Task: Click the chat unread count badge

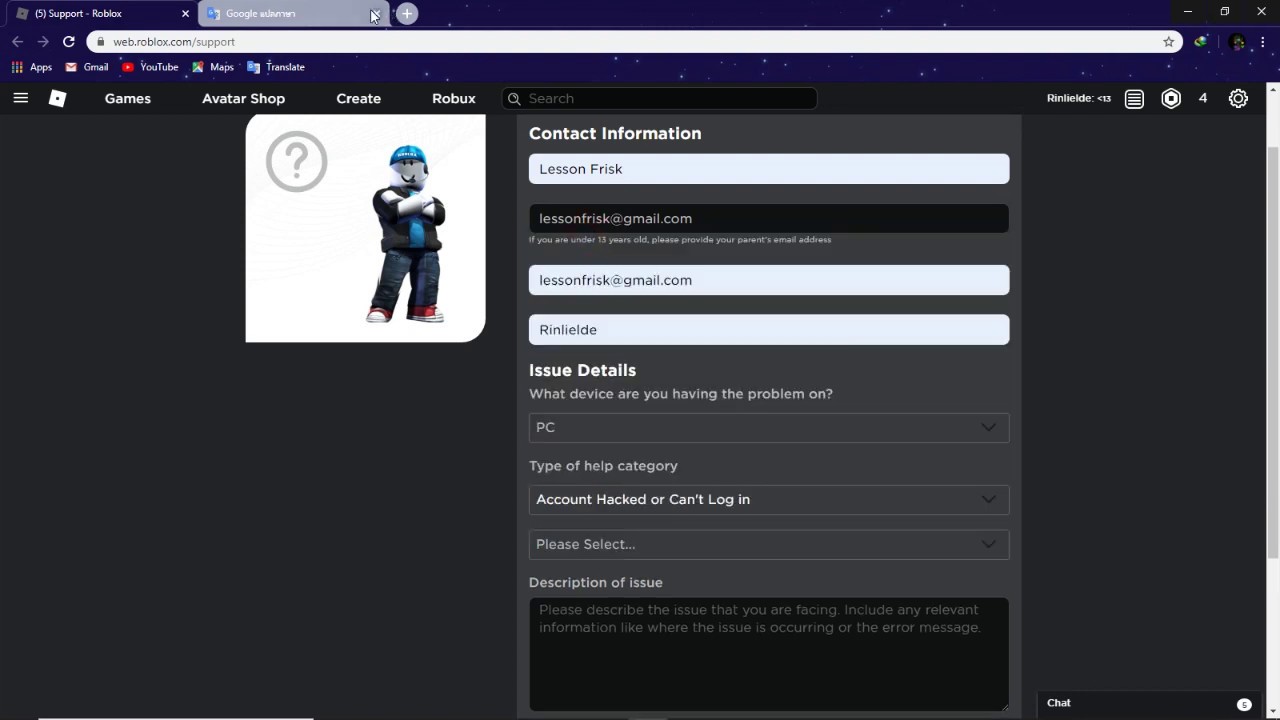Action: coord(1244,704)
